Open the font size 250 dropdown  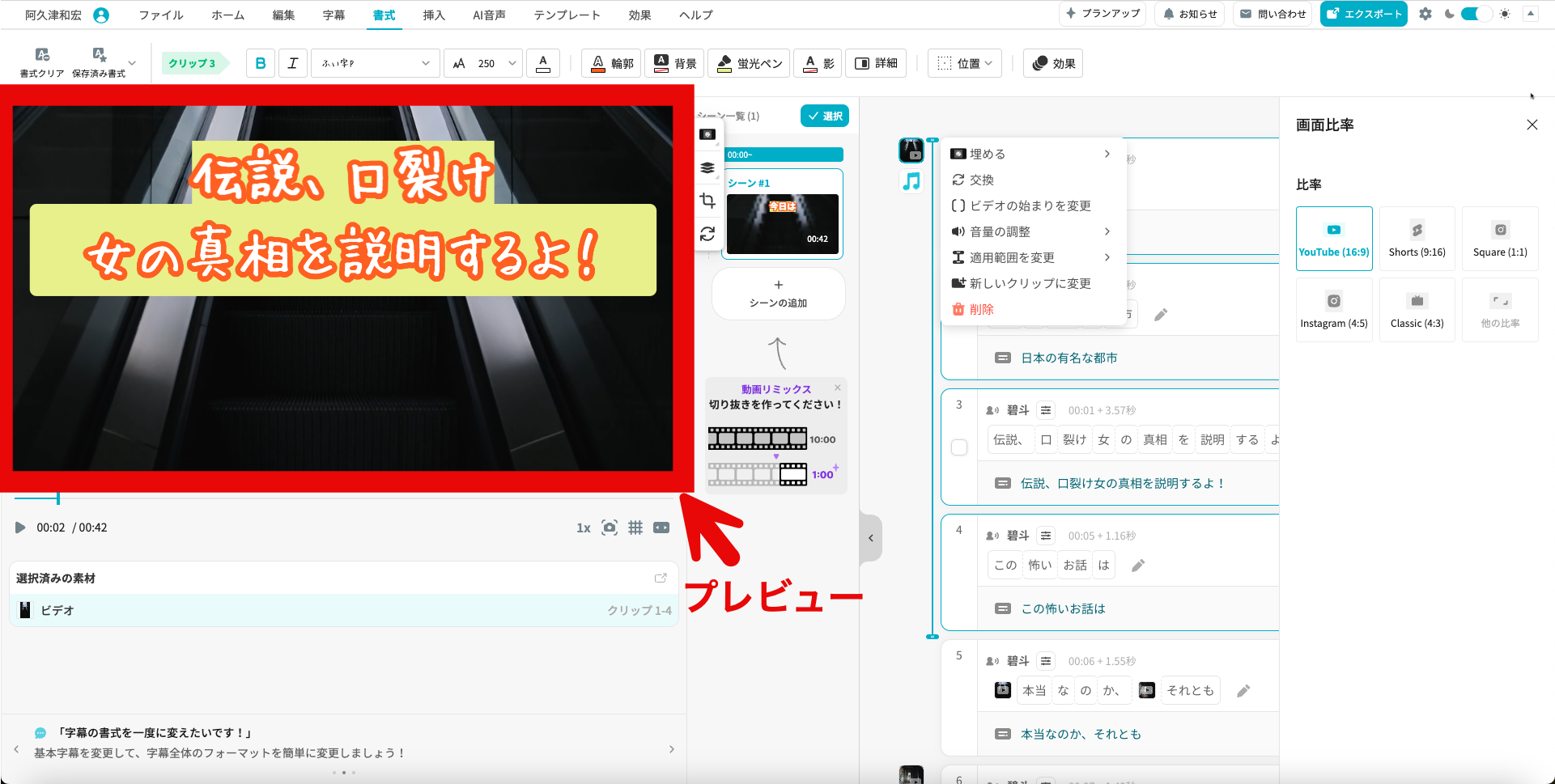pyautogui.click(x=483, y=63)
